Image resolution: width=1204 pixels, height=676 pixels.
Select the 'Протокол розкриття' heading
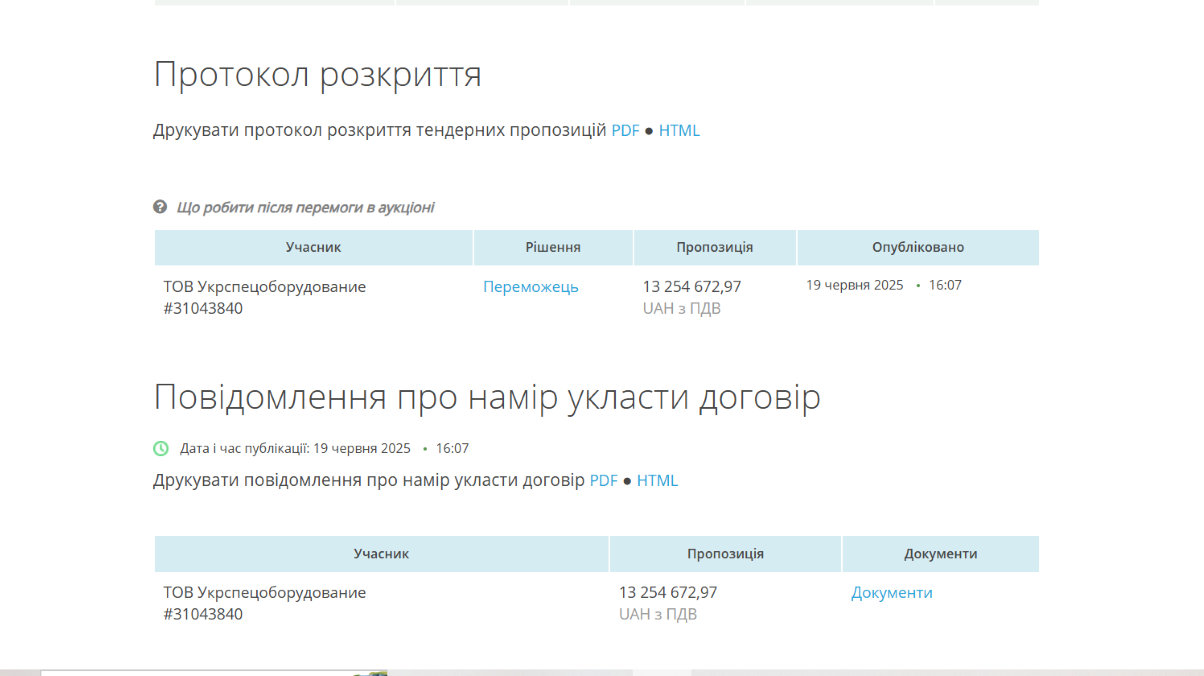pos(318,75)
